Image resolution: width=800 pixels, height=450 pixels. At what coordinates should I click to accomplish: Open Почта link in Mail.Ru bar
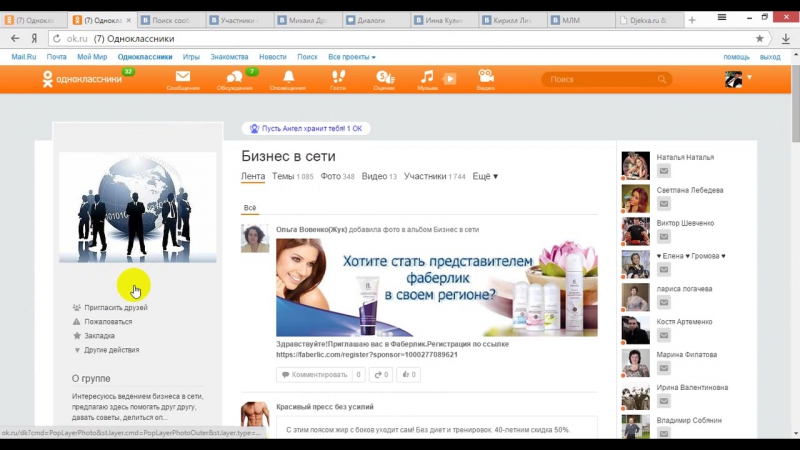pos(57,57)
